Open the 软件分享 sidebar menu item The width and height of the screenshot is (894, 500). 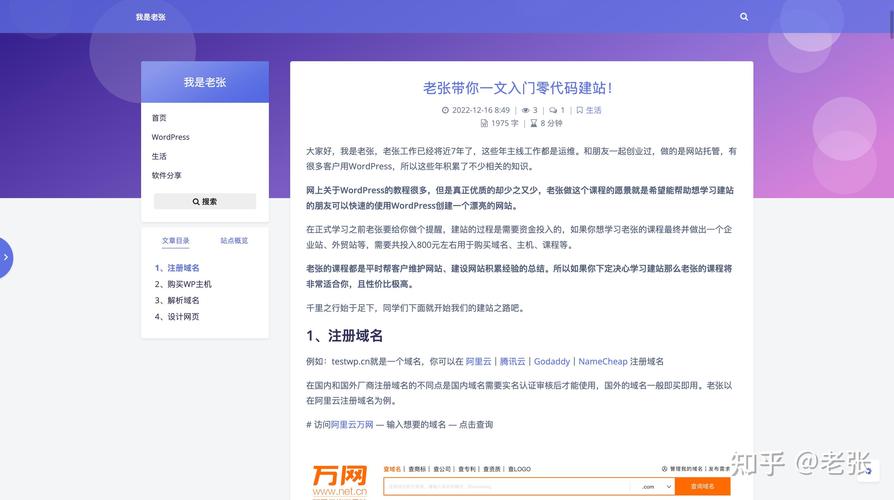coord(166,175)
